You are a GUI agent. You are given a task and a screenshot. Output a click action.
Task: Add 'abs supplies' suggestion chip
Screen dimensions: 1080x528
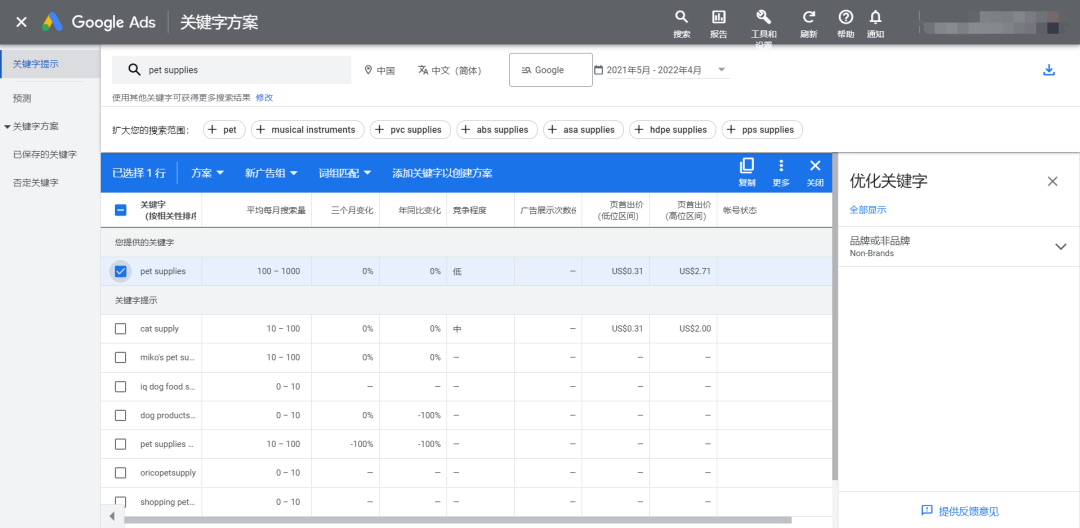coord(497,129)
